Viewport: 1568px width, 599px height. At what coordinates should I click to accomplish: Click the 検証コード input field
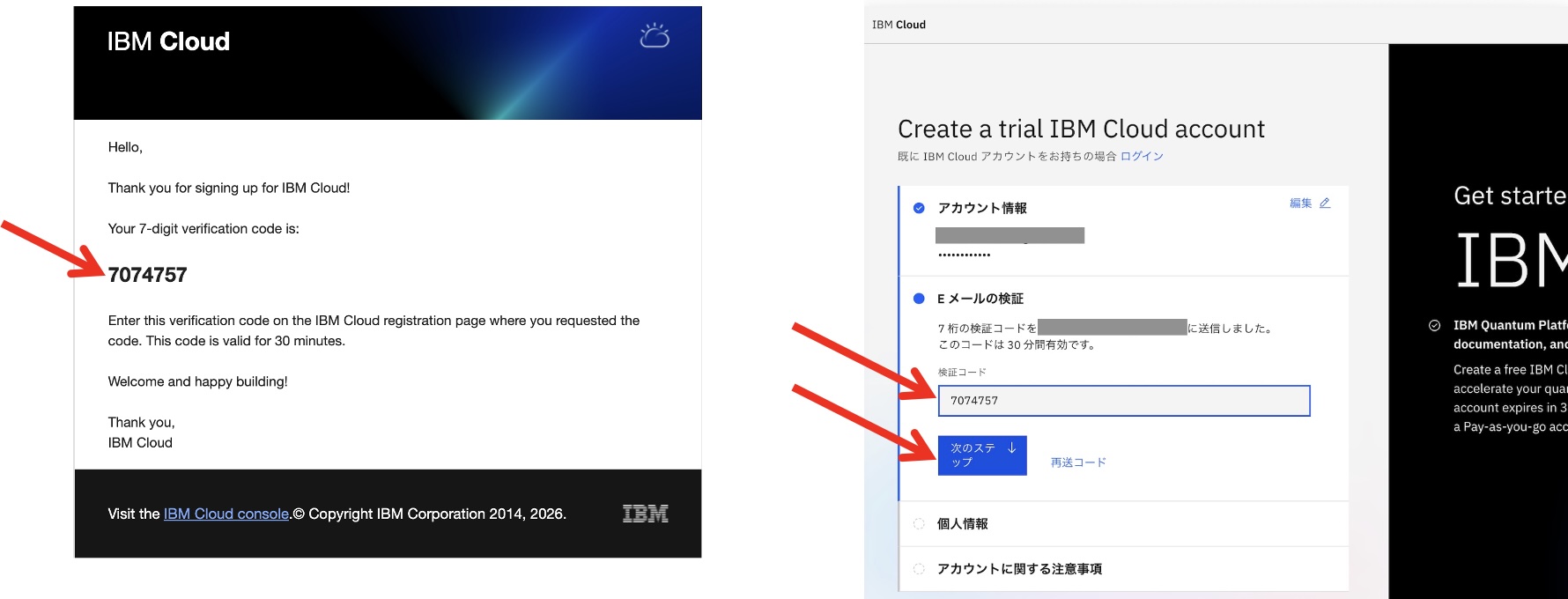pyautogui.click(x=1124, y=401)
